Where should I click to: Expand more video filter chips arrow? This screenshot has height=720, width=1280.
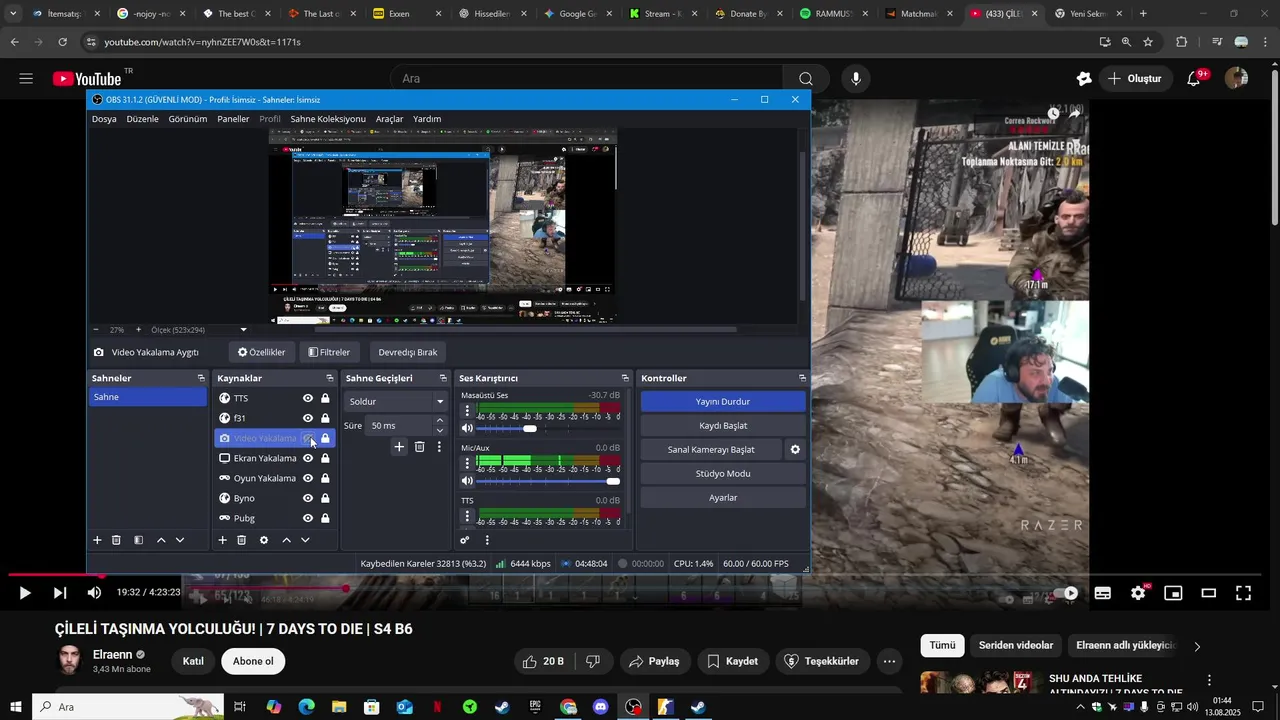pyautogui.click(x=1197, y=646)
